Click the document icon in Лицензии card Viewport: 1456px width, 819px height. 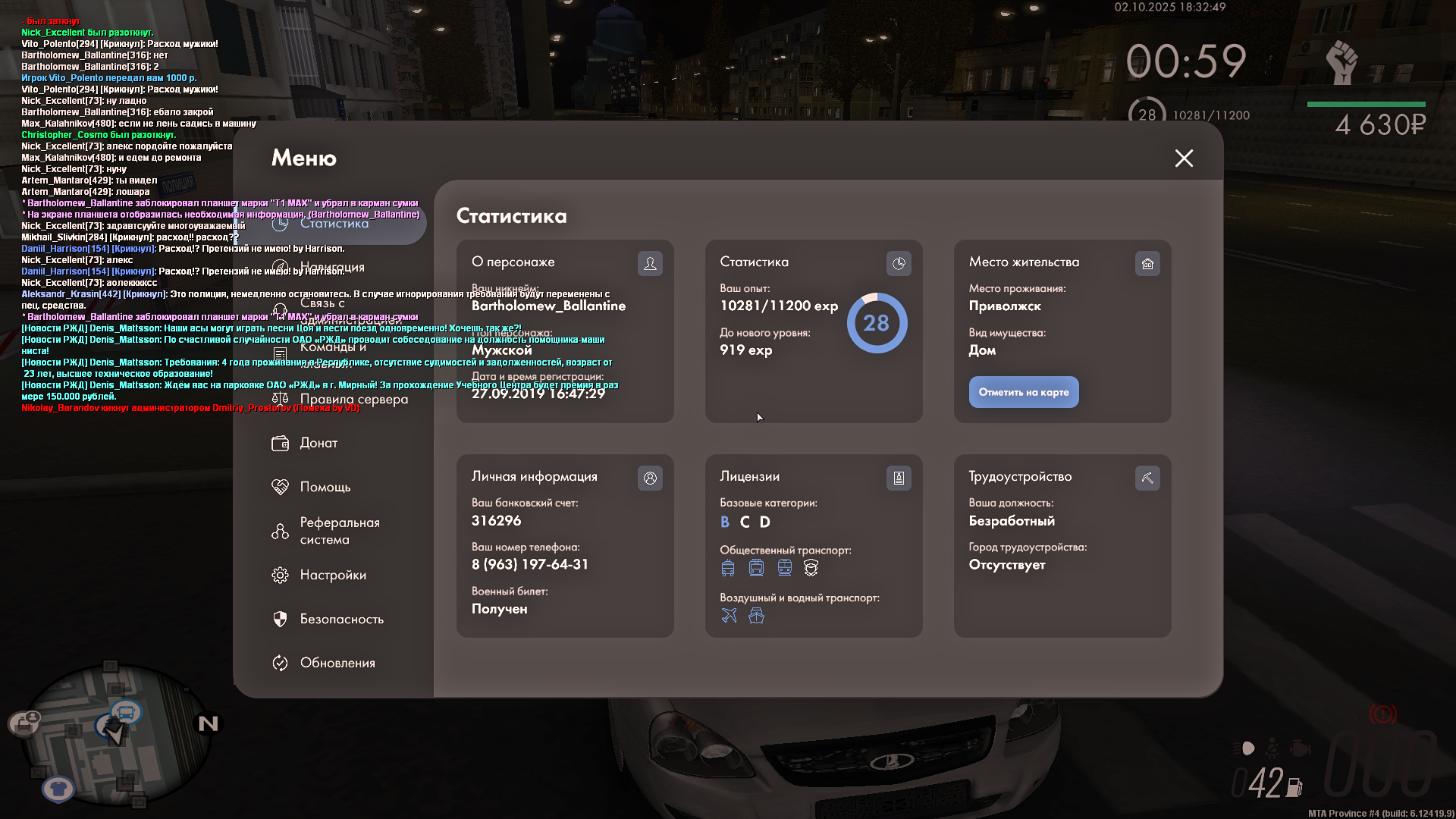899,478
